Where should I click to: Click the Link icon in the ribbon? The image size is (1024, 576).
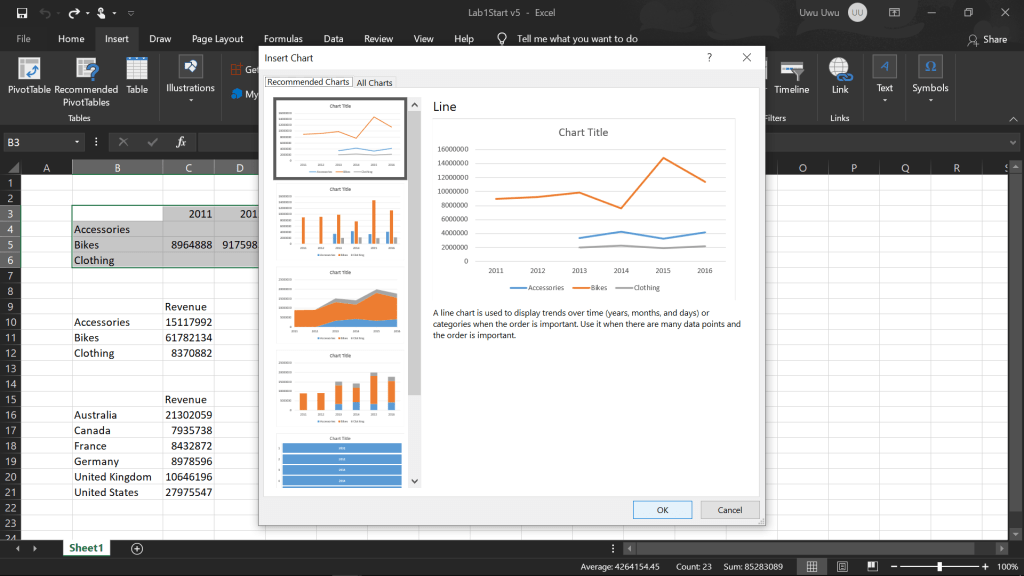(840, 75)
